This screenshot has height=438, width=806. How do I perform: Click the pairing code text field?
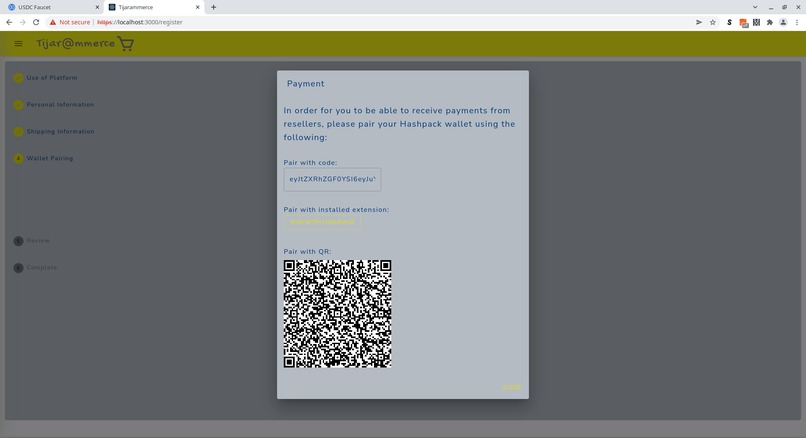[332, 179]
